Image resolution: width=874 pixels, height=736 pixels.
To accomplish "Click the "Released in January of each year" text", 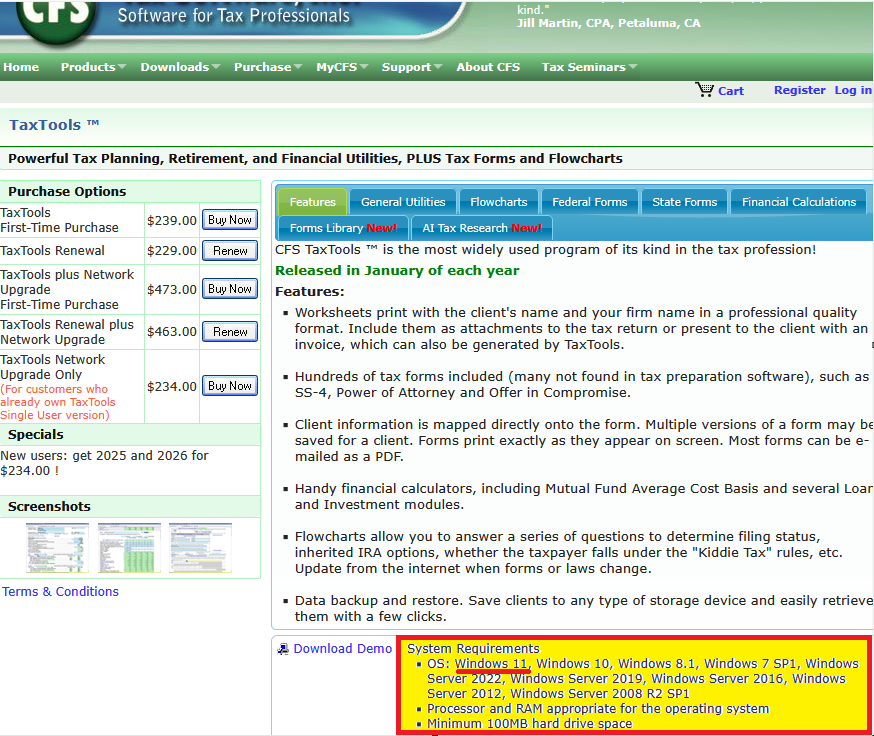I will click(x=397, y=270).
